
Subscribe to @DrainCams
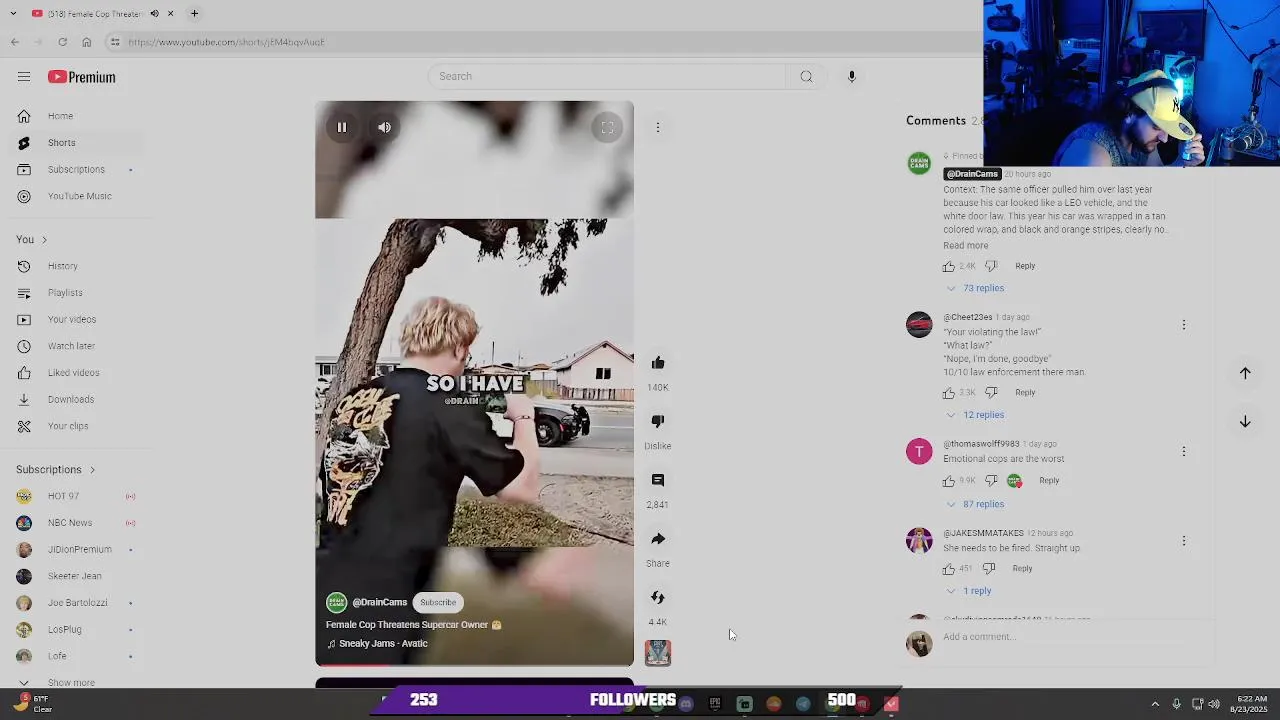[x=438, y=602]
